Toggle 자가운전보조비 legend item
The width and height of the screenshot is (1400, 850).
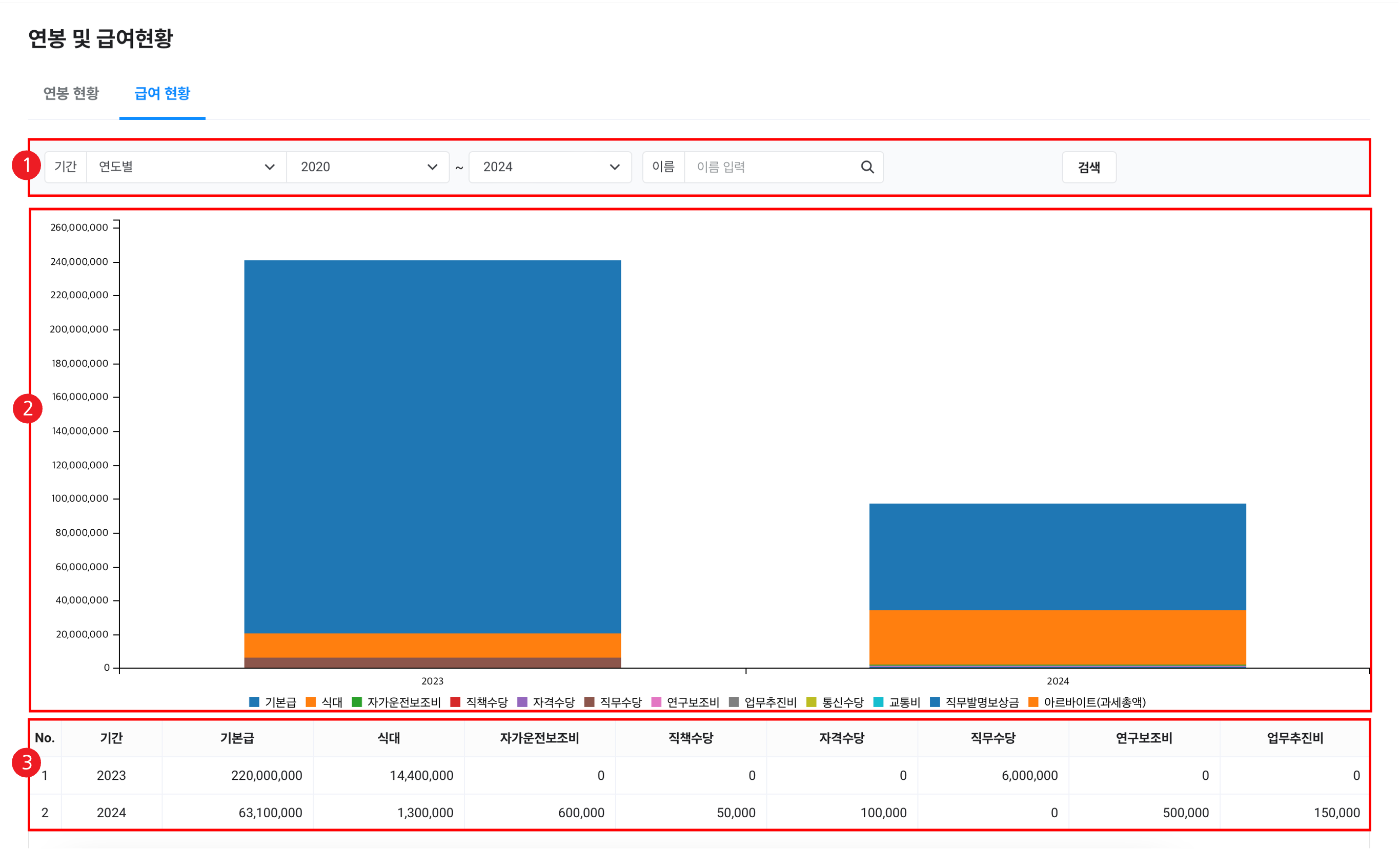(403, 702)
